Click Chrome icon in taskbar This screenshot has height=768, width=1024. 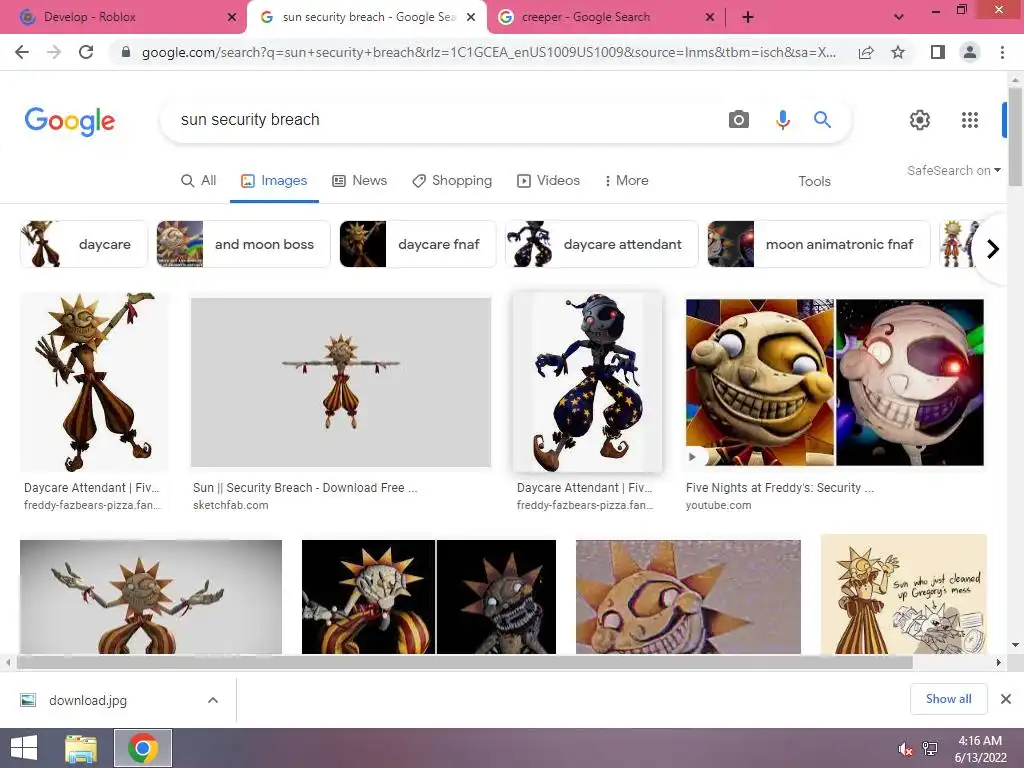[x=143, y=748]
